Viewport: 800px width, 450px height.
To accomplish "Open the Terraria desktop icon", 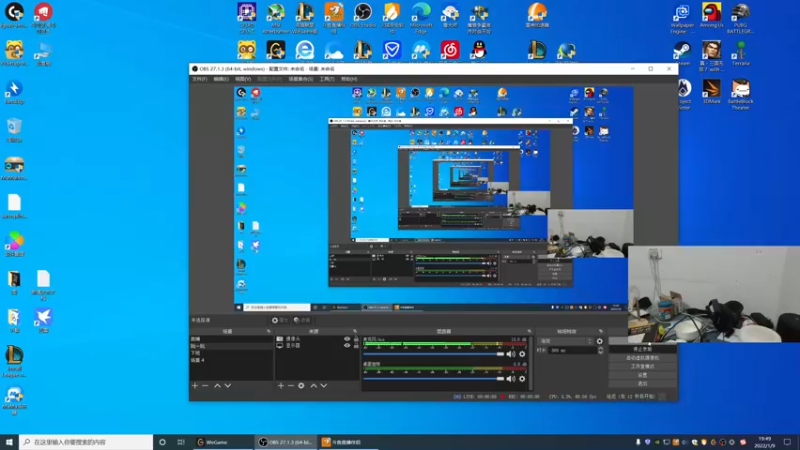I will point(740,54).
